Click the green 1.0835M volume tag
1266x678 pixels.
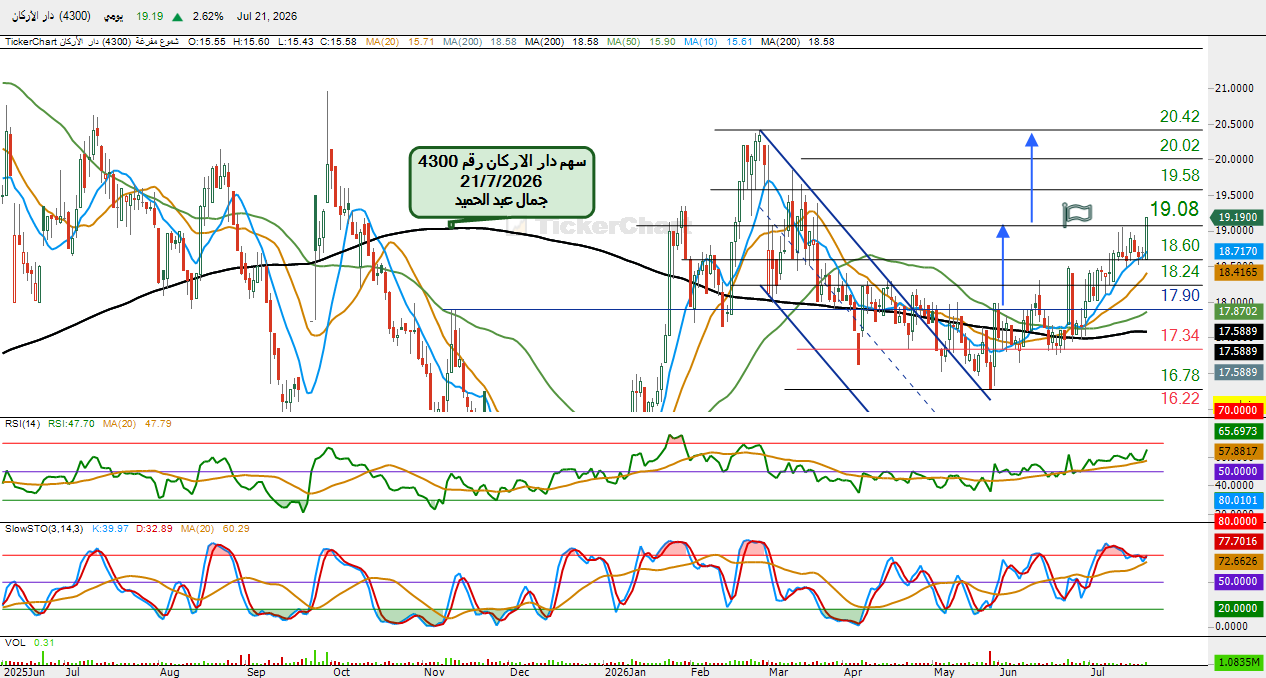[1237, 662]
